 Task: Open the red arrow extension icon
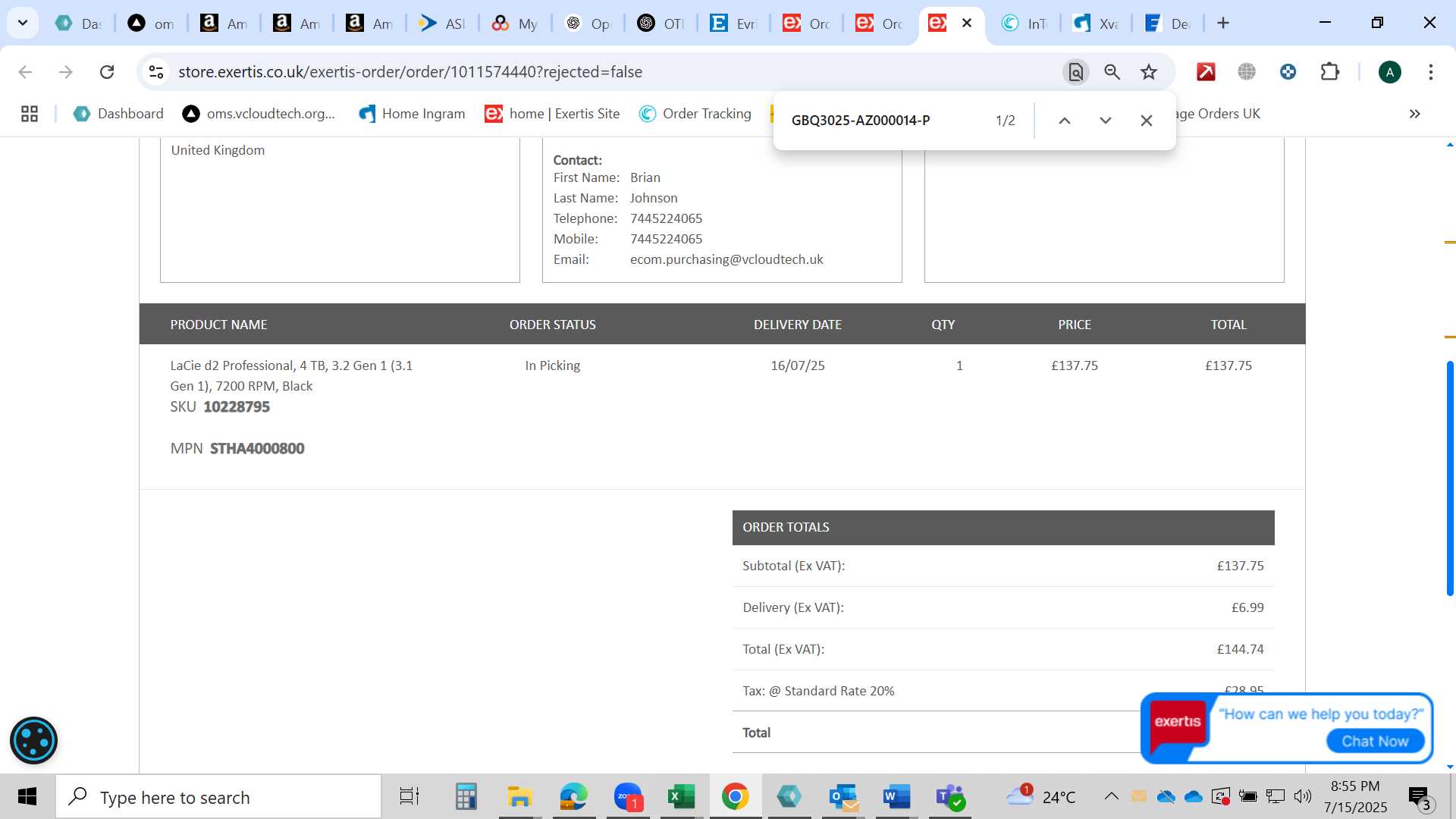1206,72
